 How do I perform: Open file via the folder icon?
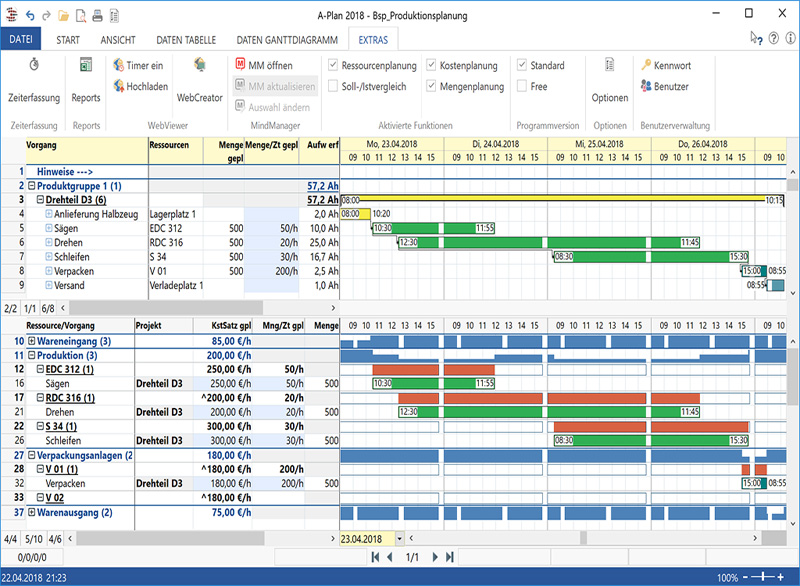point(63,16)
